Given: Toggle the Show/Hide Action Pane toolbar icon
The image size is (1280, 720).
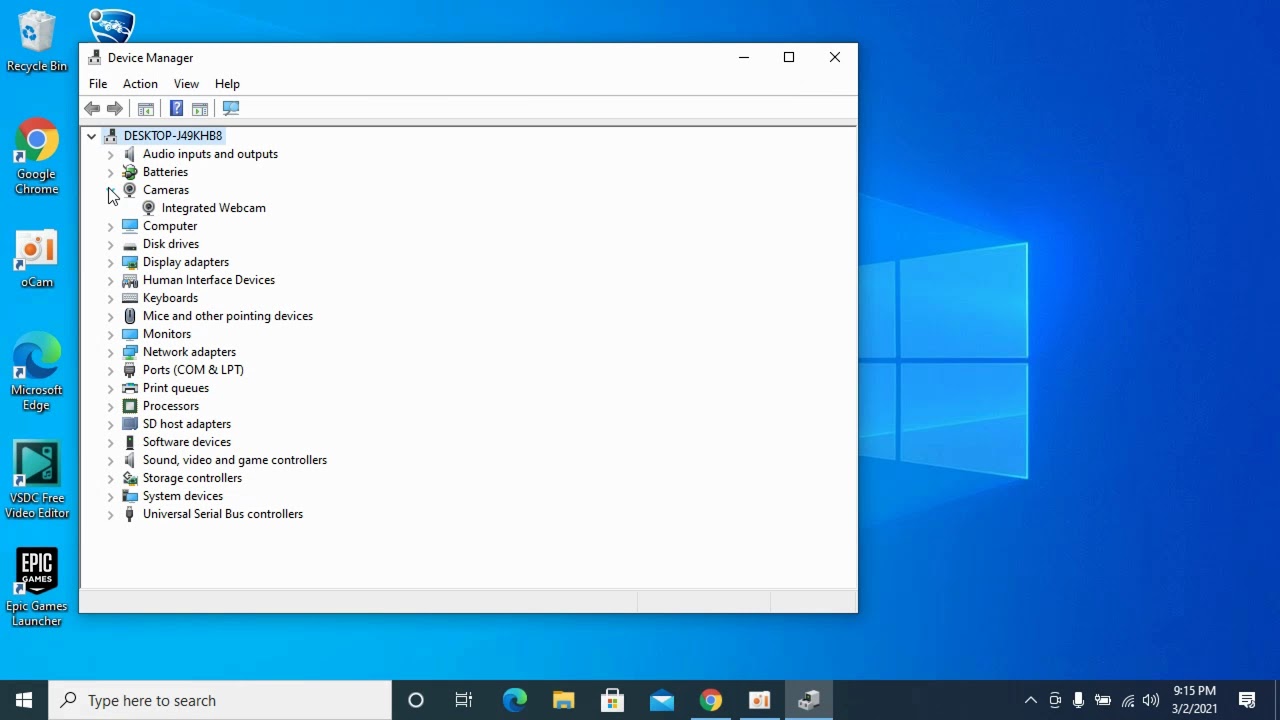Looking at the screenshot, I should point(200,108).
